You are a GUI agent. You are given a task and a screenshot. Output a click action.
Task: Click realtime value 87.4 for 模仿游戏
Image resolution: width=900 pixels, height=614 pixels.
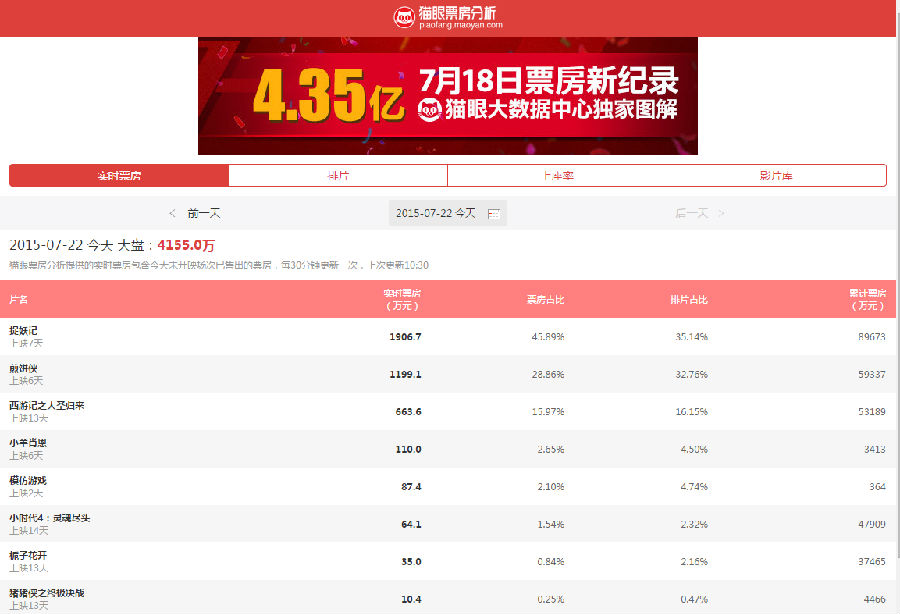point(411,487)
